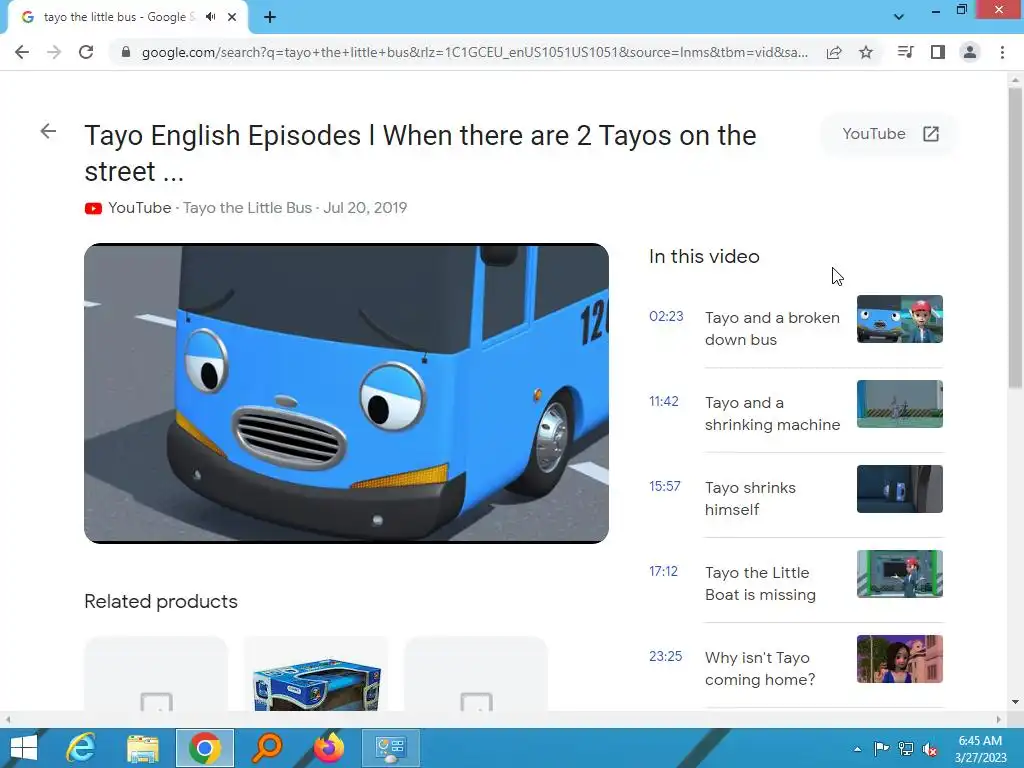Open a new tab with plus button
Viewport: 1024px width, 768px height.
coord(270,17)
